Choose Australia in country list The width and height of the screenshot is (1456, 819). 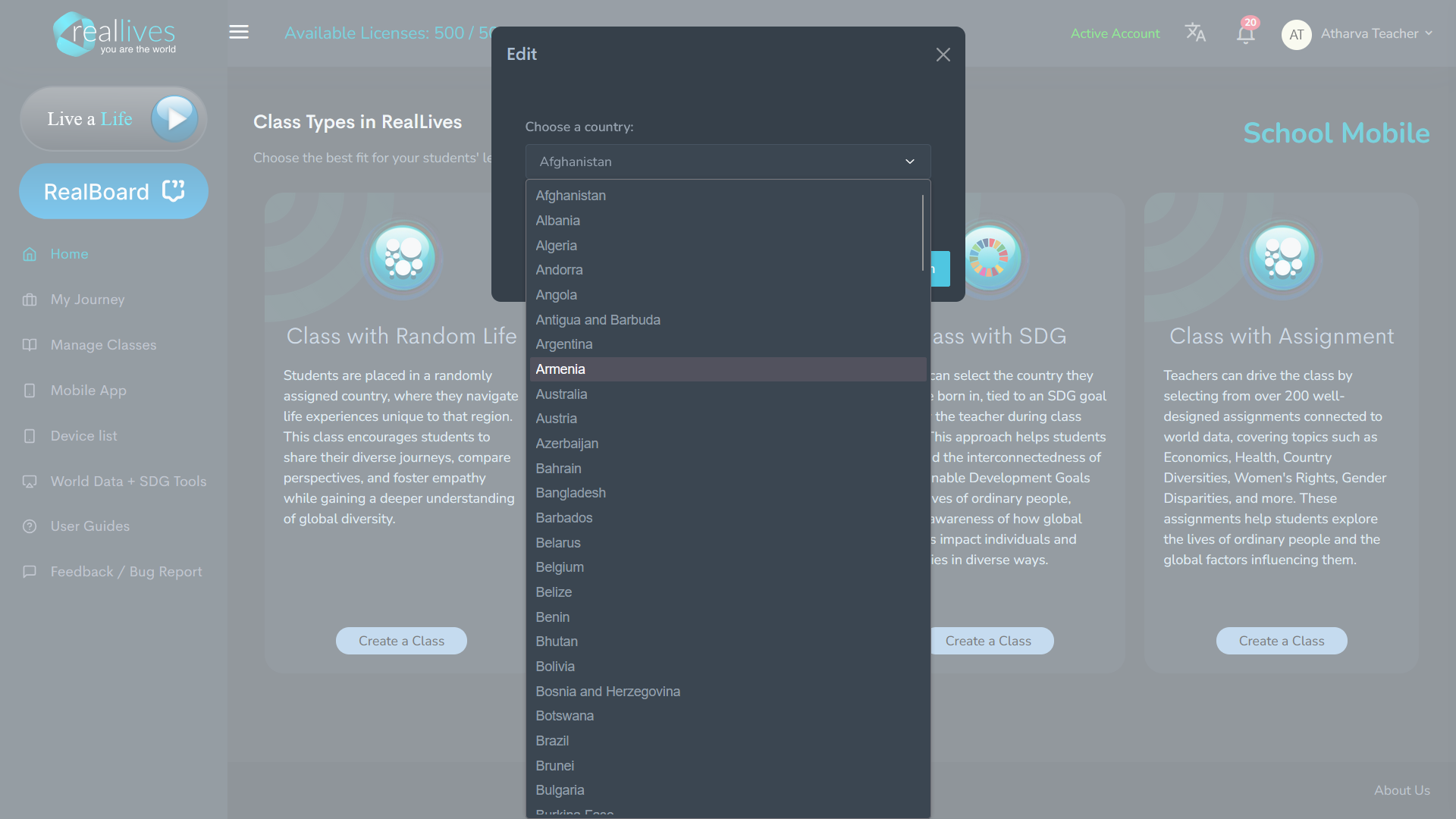[x=728, y=394]
